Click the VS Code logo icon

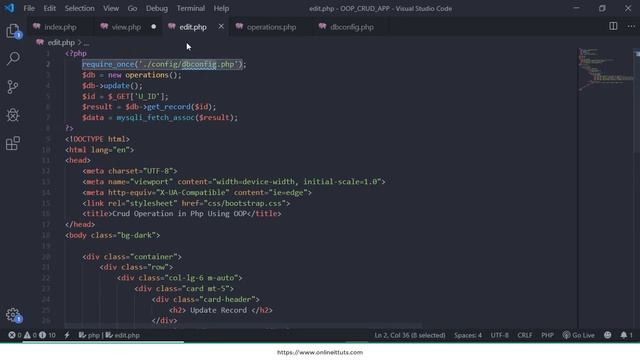click(x=9, y=8)
